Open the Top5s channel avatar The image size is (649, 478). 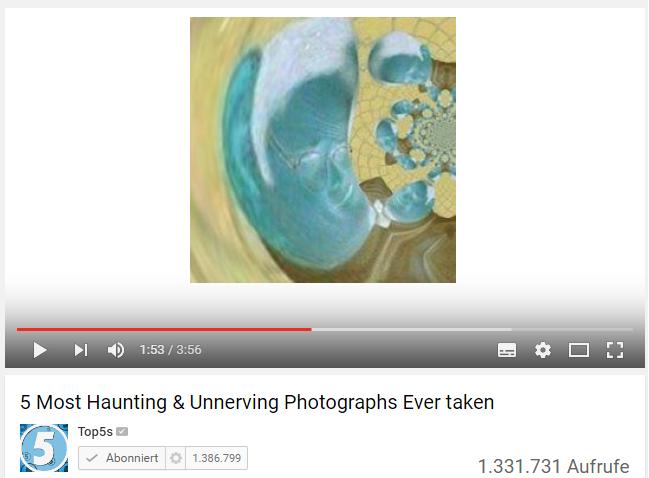[44, 448]
